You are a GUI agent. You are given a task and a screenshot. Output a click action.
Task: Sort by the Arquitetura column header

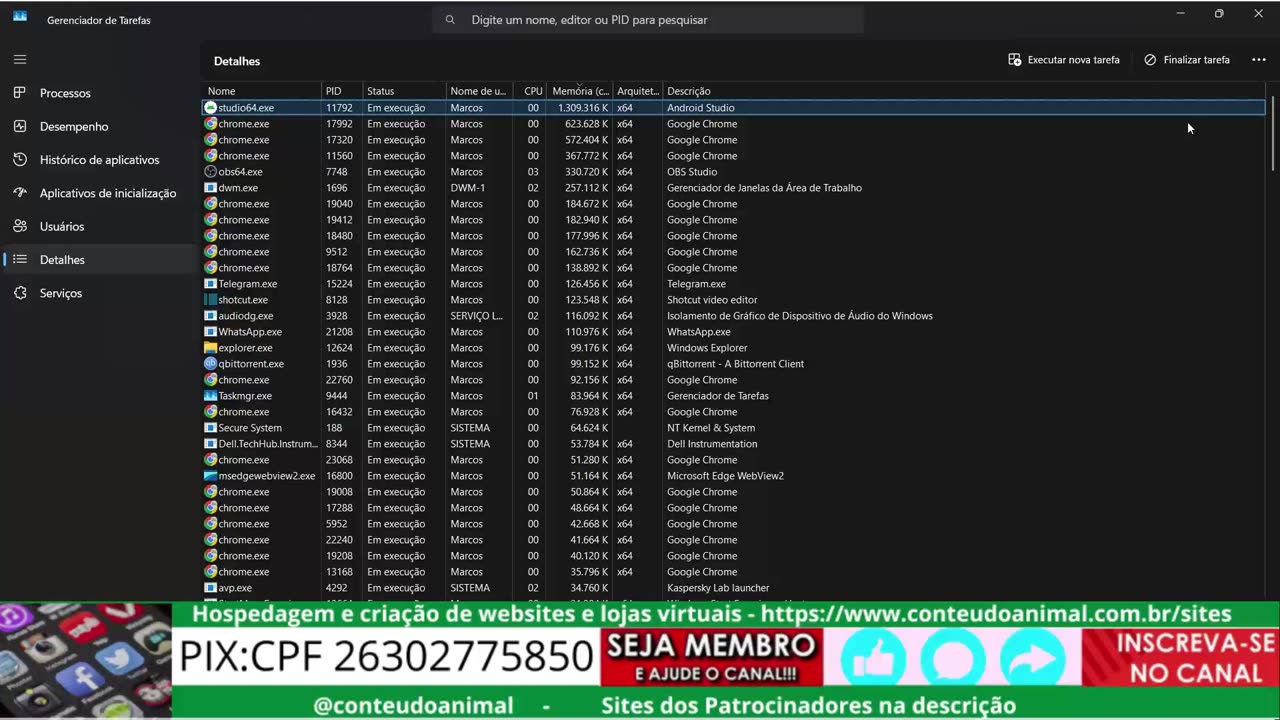pyautogui.click(x=637, y=91)
